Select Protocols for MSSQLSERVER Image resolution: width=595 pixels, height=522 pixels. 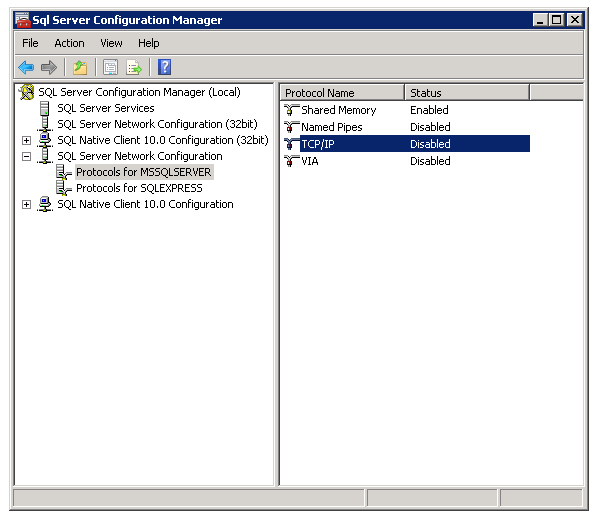pyautogui.click(x=143, y=172)
